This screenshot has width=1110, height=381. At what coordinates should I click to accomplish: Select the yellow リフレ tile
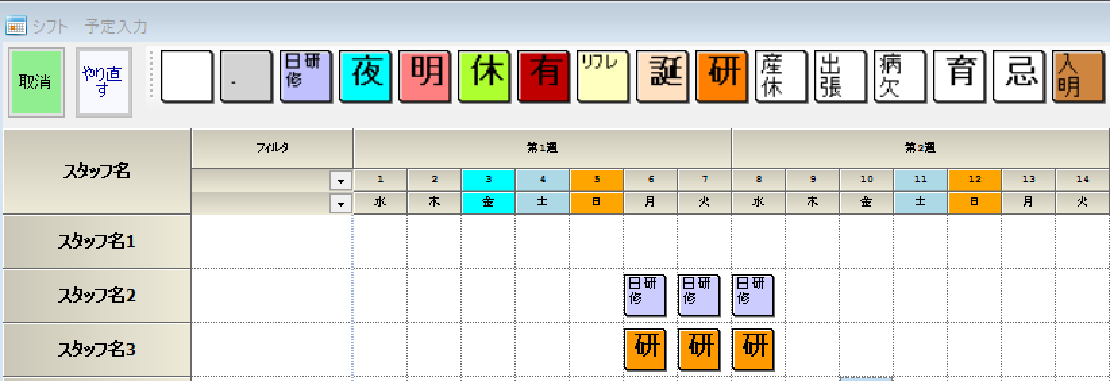coord(602,76)
